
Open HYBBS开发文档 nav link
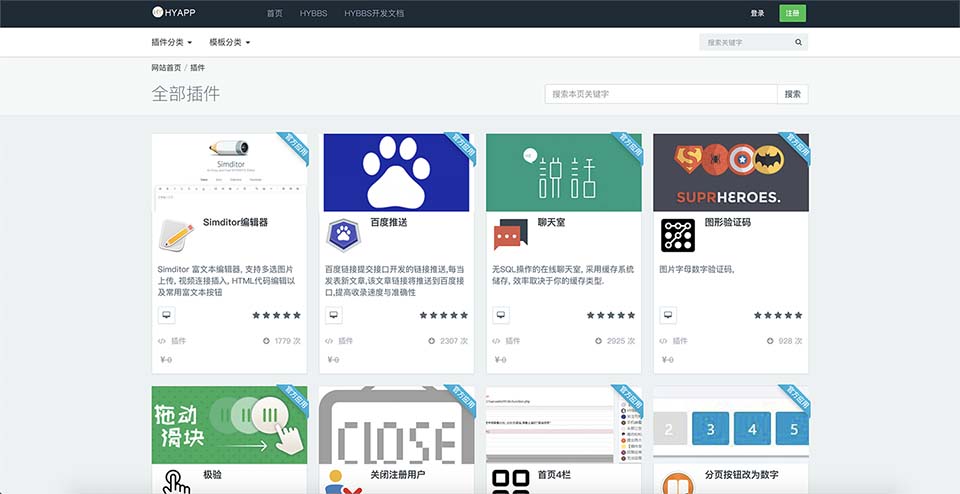point(374,13)
